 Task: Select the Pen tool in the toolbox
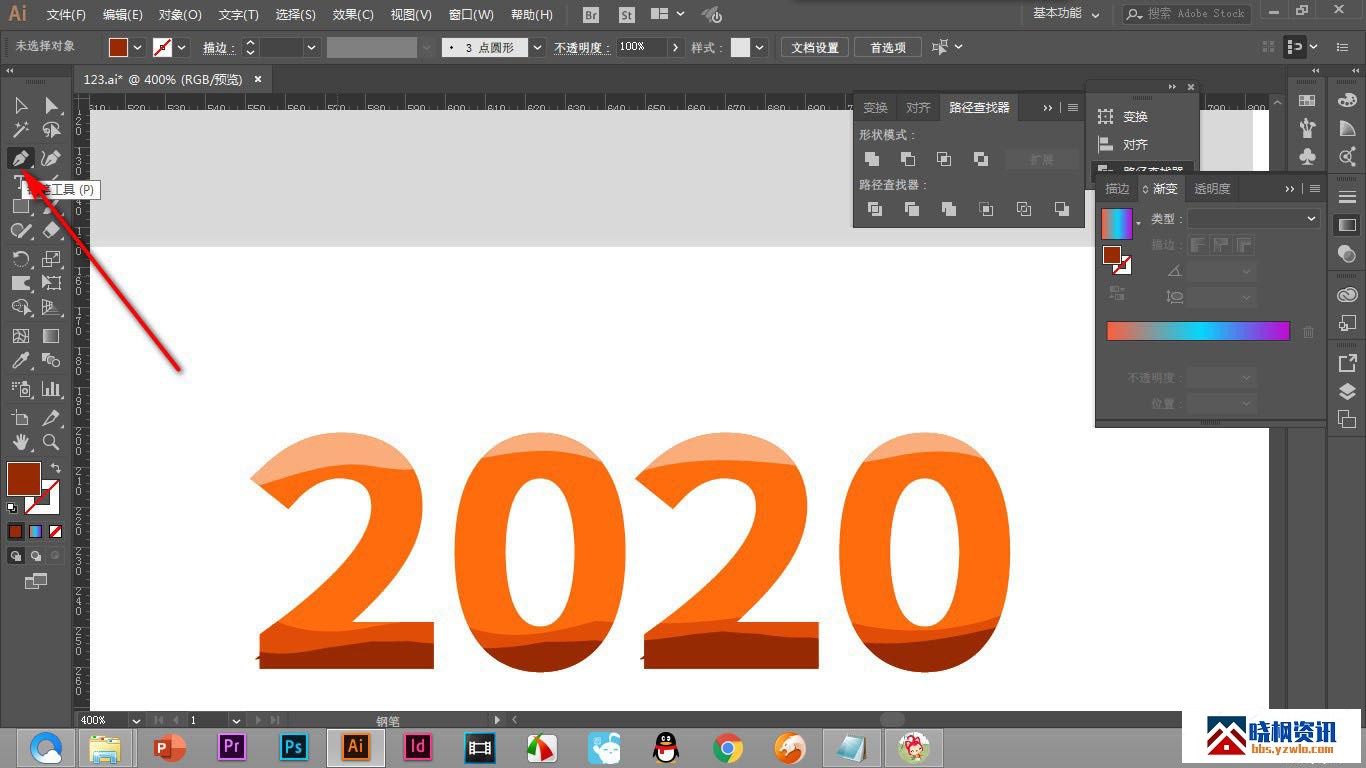[x=20, y=158]
